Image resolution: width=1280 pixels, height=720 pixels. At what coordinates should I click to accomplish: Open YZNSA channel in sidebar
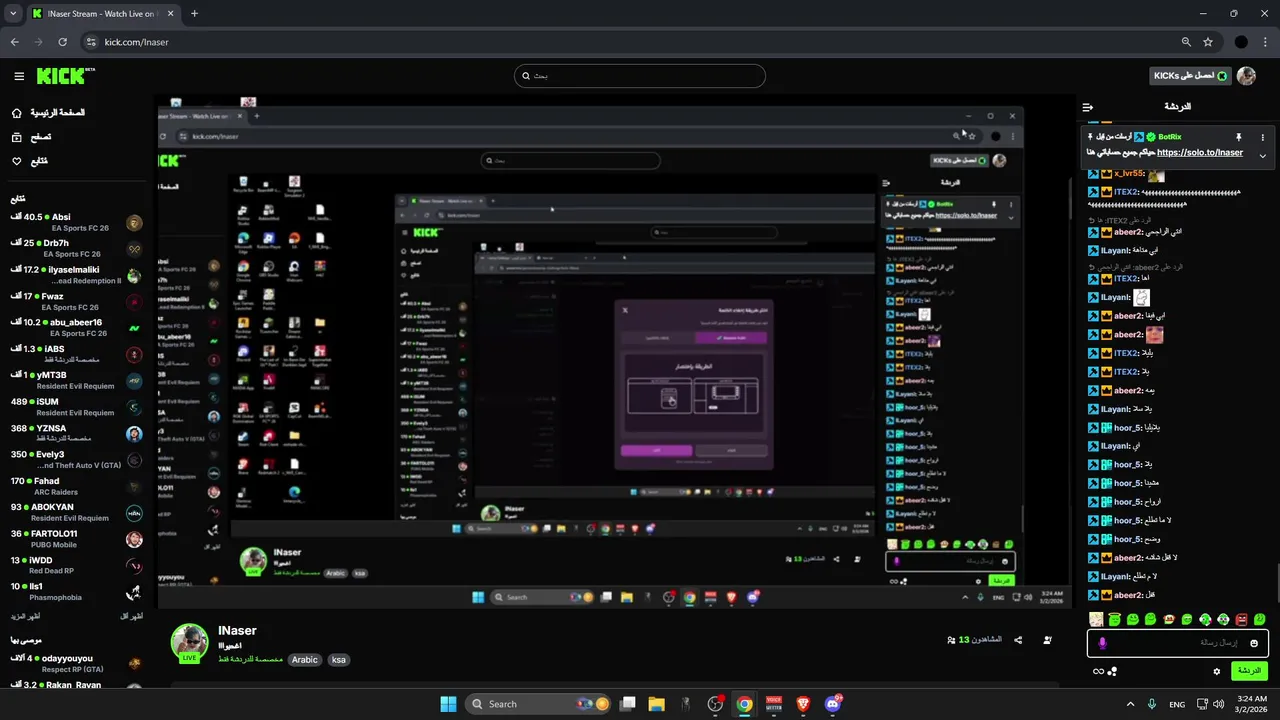(76, 433)
